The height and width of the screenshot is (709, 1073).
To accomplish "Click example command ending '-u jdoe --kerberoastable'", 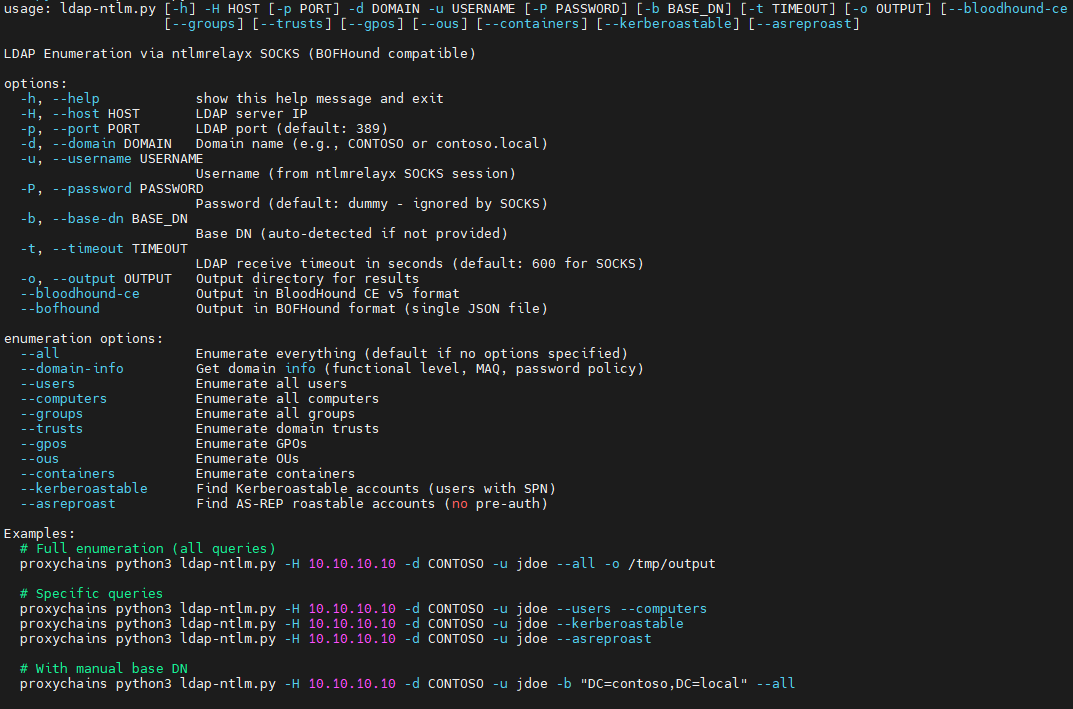I will click(352, 624).
